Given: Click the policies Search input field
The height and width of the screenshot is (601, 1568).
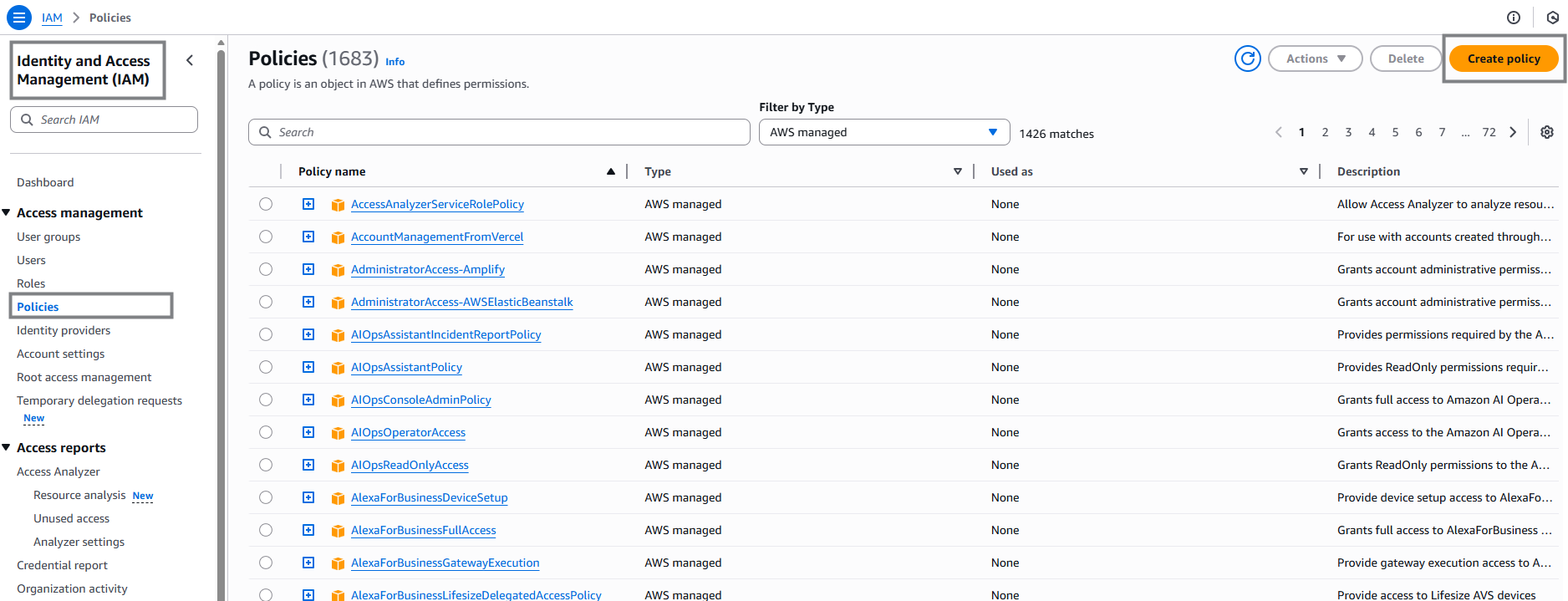Looking at the screenshot, I should [499, 132].
